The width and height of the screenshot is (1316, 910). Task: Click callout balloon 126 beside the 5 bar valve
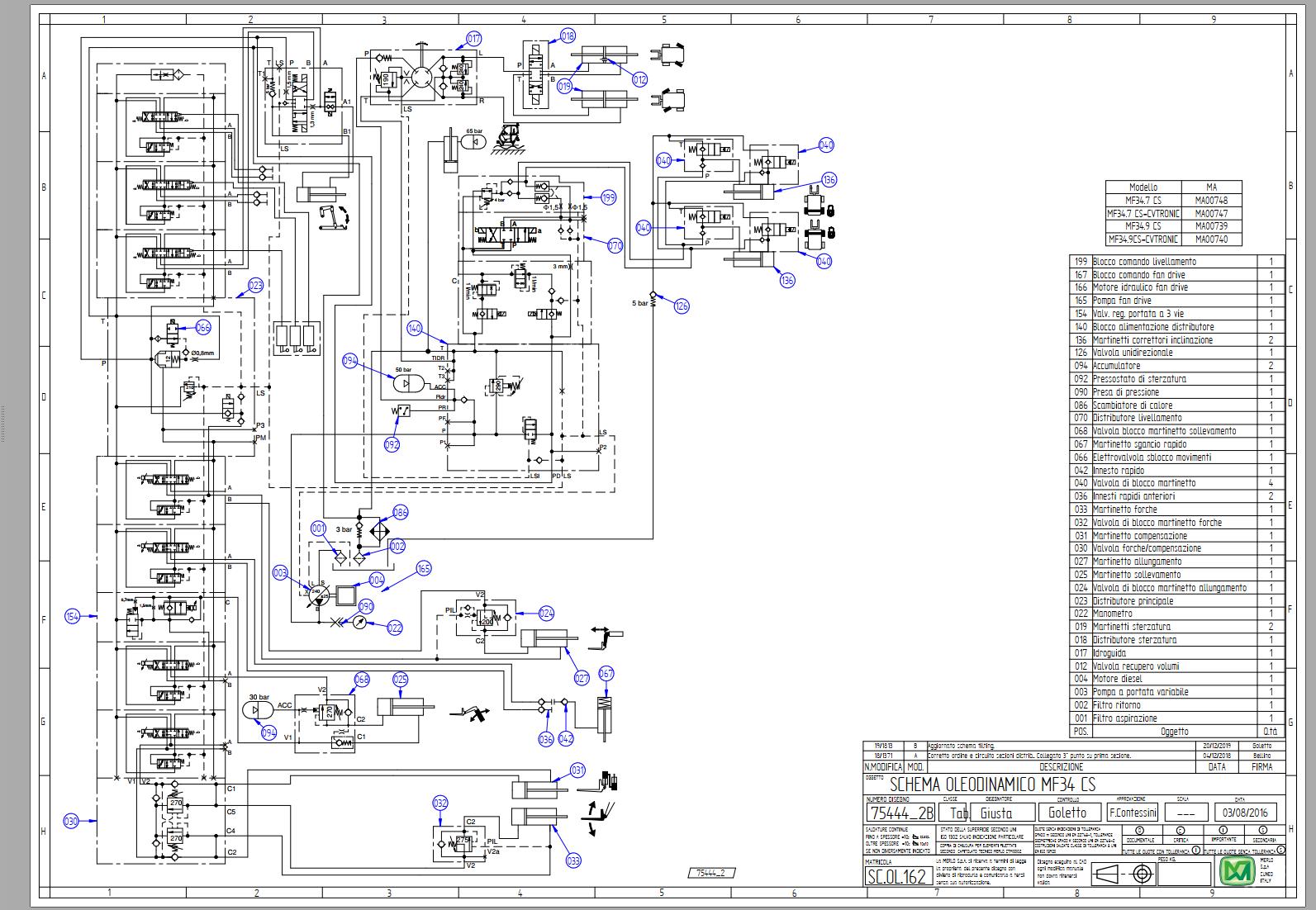click(681, 306)
